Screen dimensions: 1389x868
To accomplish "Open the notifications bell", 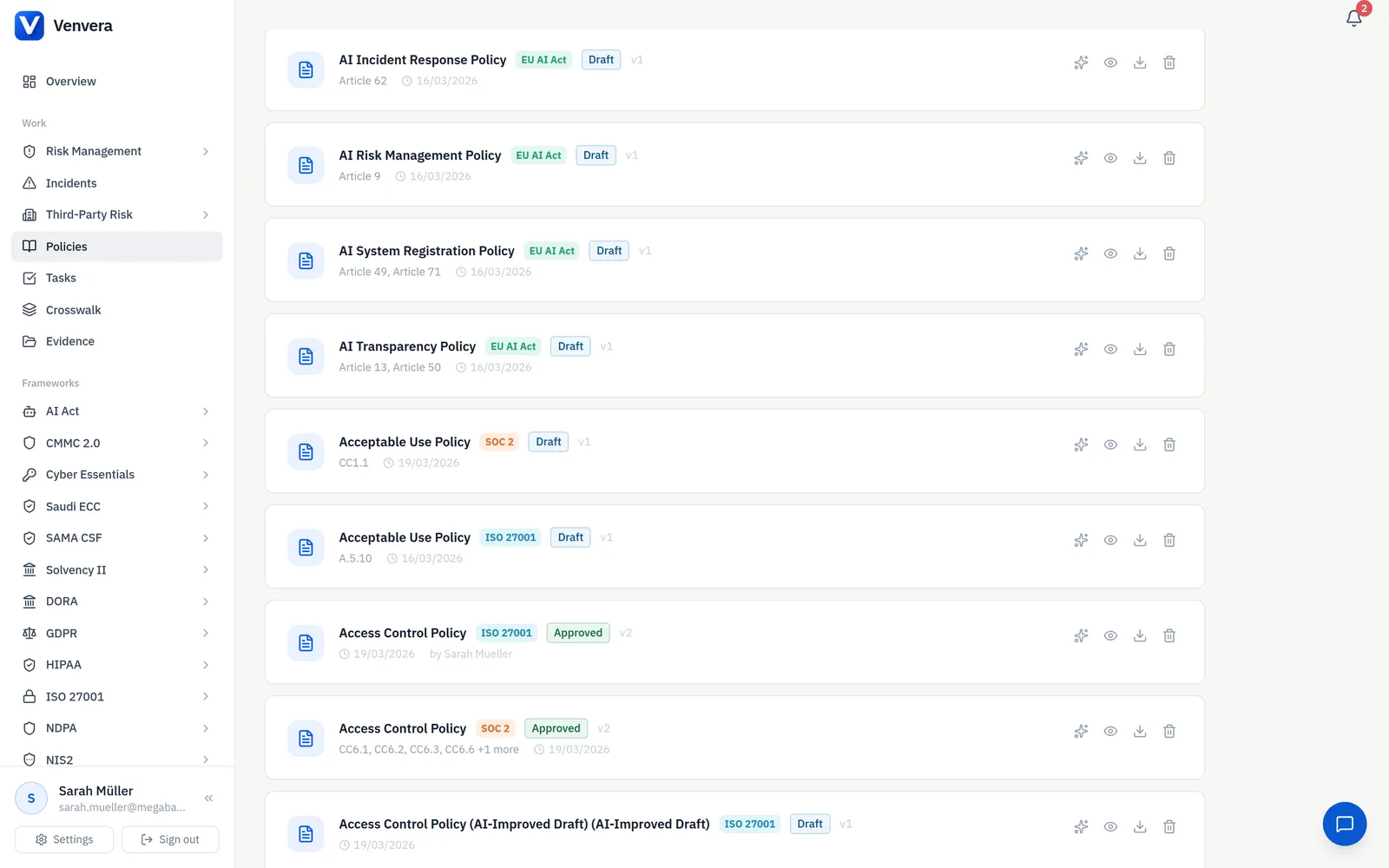I will point(1353,18).
